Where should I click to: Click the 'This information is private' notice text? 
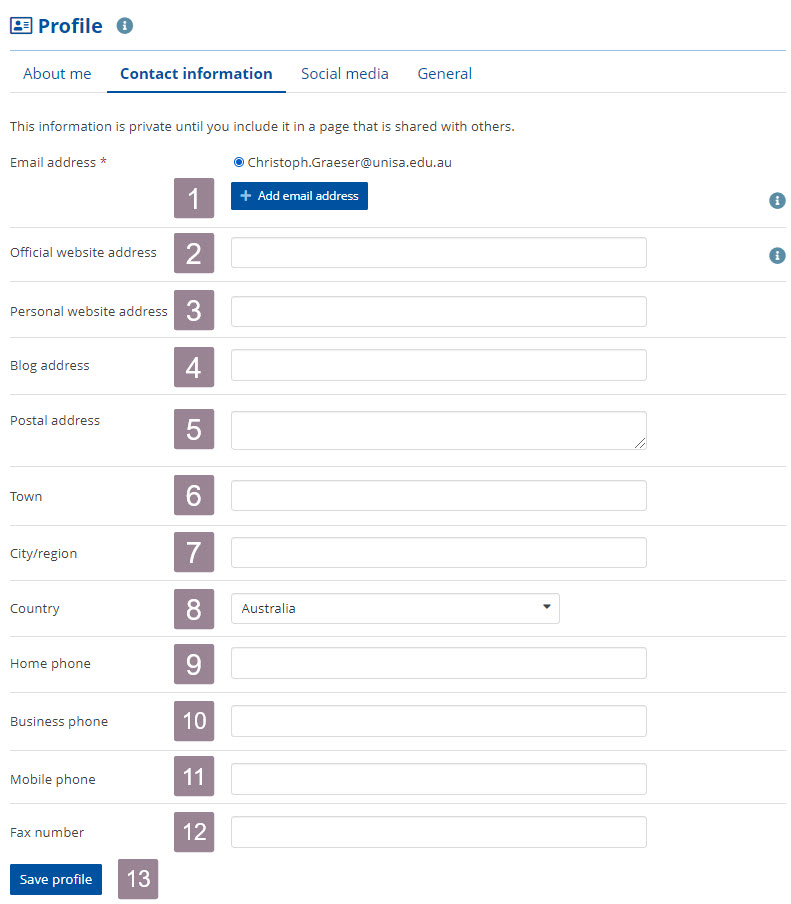click(x=262, y=126)
